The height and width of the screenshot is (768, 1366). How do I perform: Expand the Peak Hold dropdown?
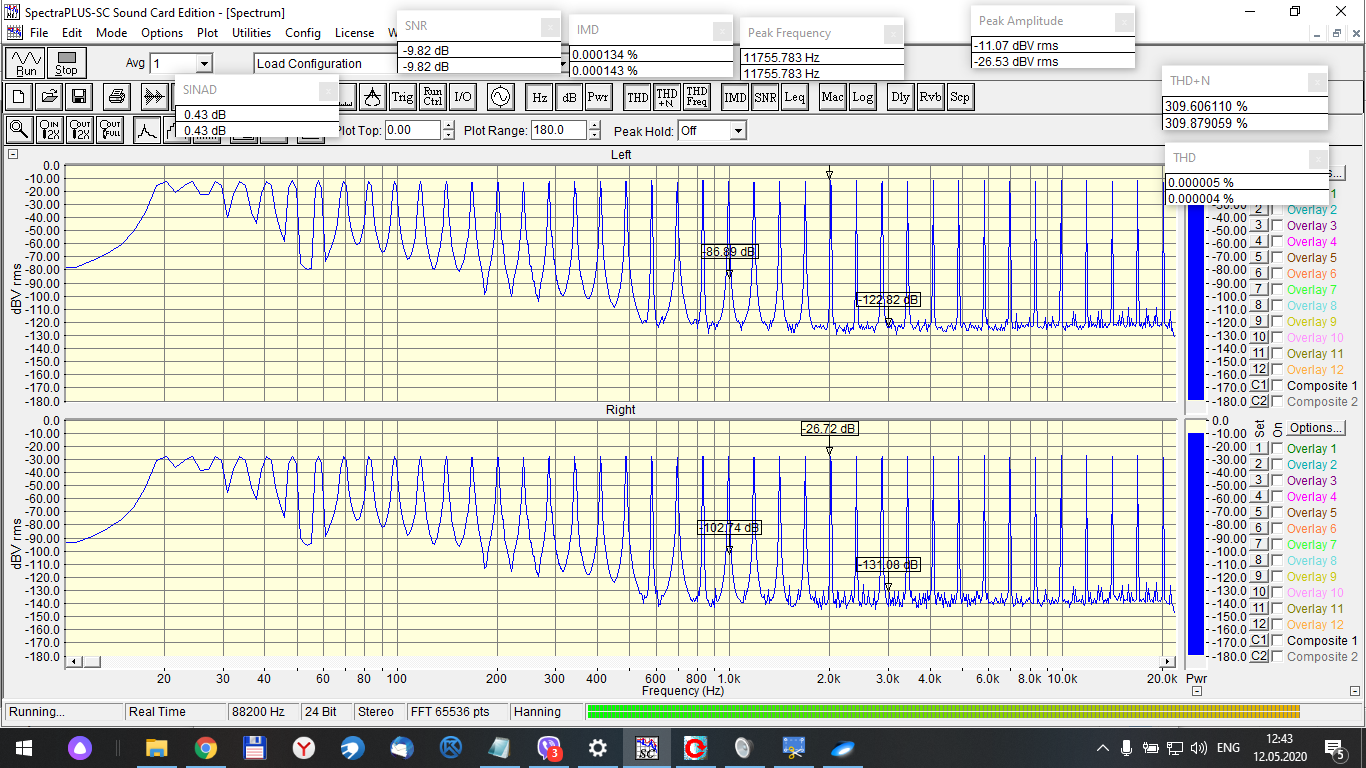[x=737, y=131]
